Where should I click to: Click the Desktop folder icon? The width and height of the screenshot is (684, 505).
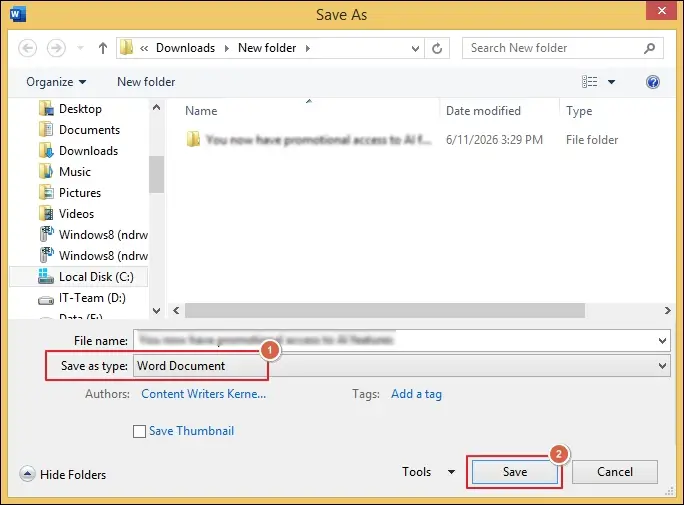46,108
